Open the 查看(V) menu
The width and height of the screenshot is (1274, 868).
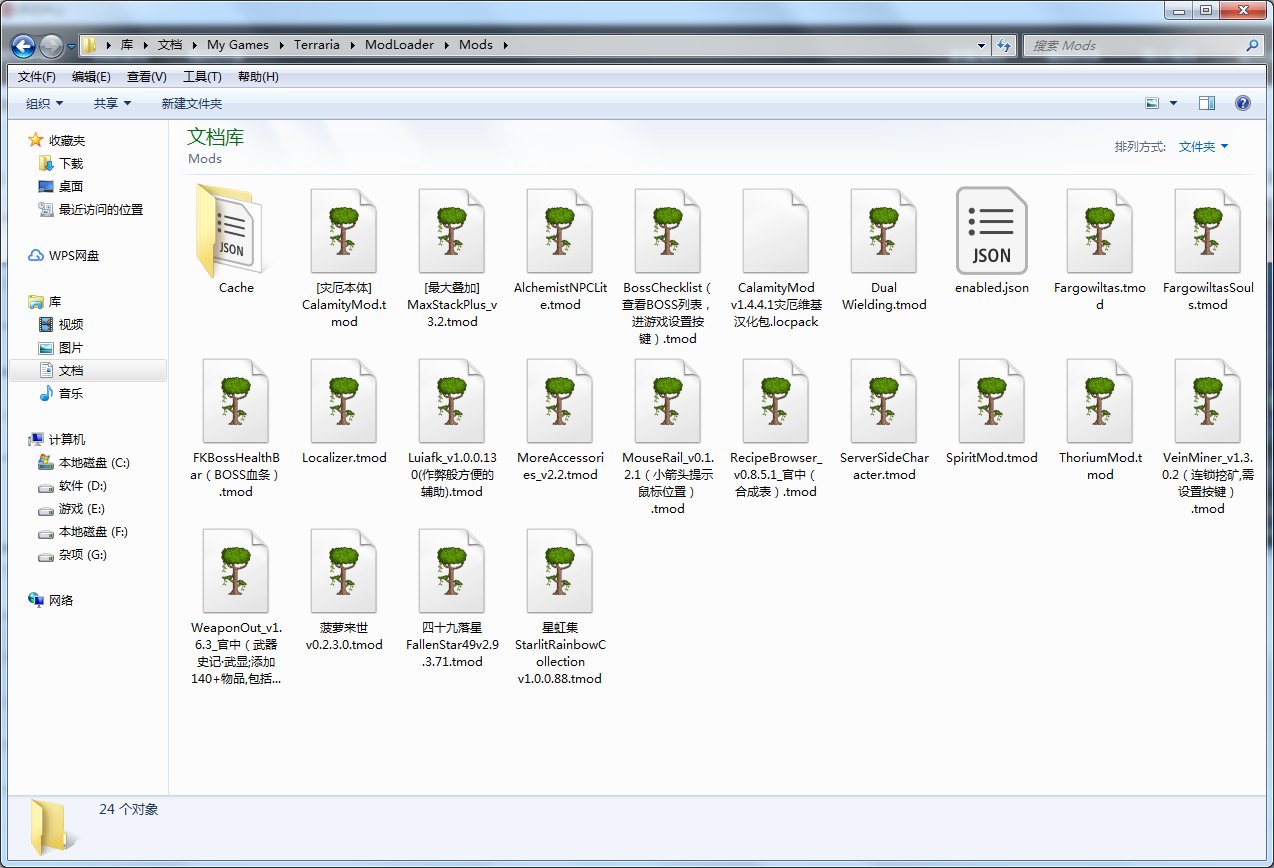[147, 77]
